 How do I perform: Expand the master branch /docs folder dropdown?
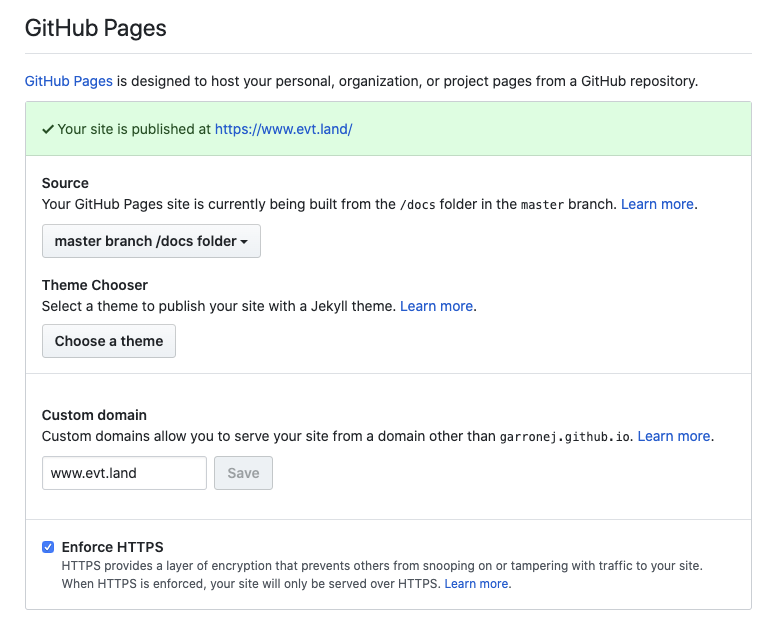click(x=151, y=241)
